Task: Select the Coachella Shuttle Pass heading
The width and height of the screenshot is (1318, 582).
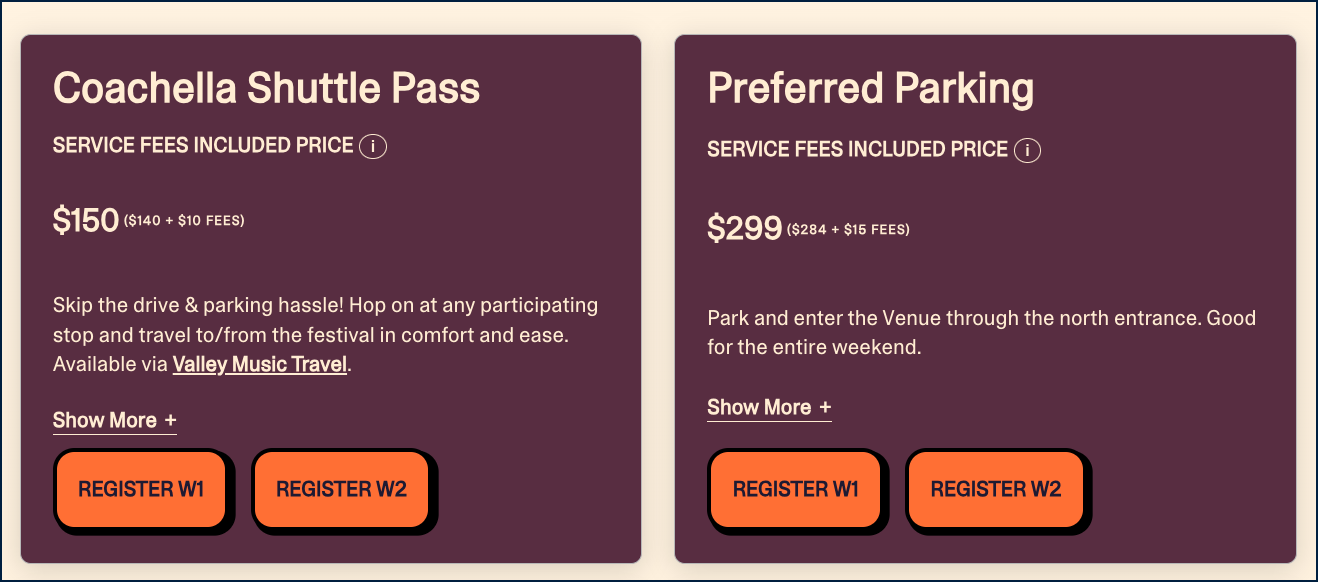Action: pyautogui.click(x=267, y=88)
